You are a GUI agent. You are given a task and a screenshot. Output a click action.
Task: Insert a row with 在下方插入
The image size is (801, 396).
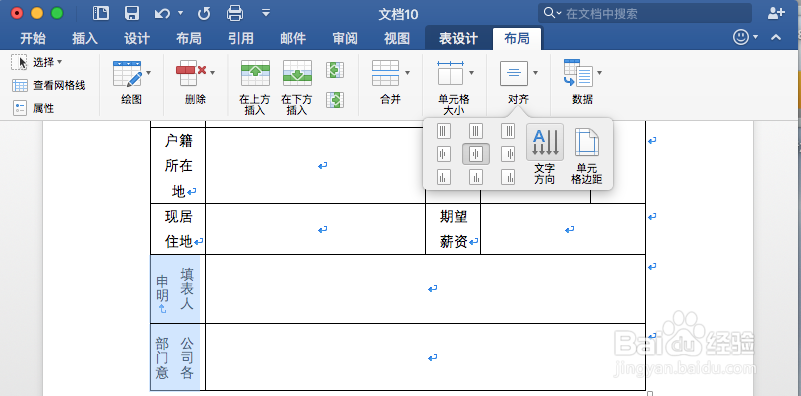pyautogui.click(x=297, y=87)
